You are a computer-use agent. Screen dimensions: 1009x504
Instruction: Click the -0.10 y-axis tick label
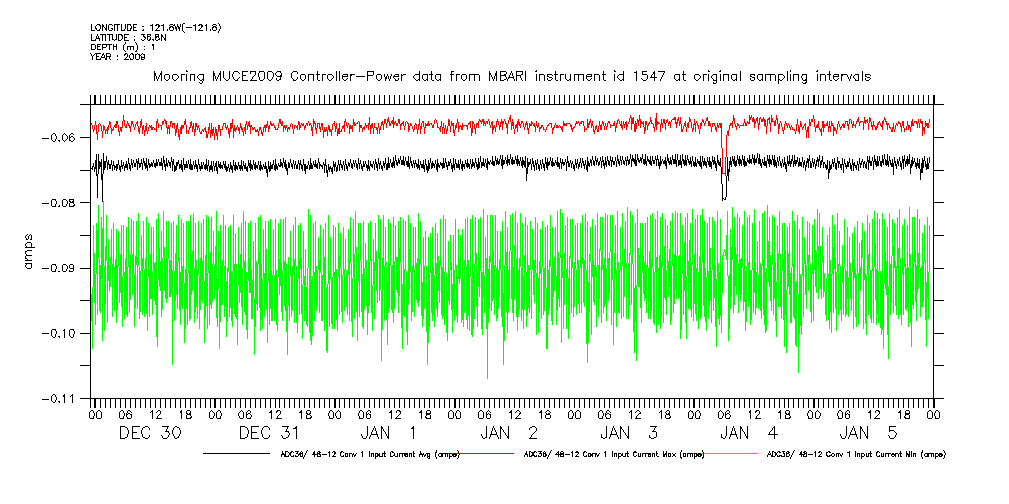point(65,333)
